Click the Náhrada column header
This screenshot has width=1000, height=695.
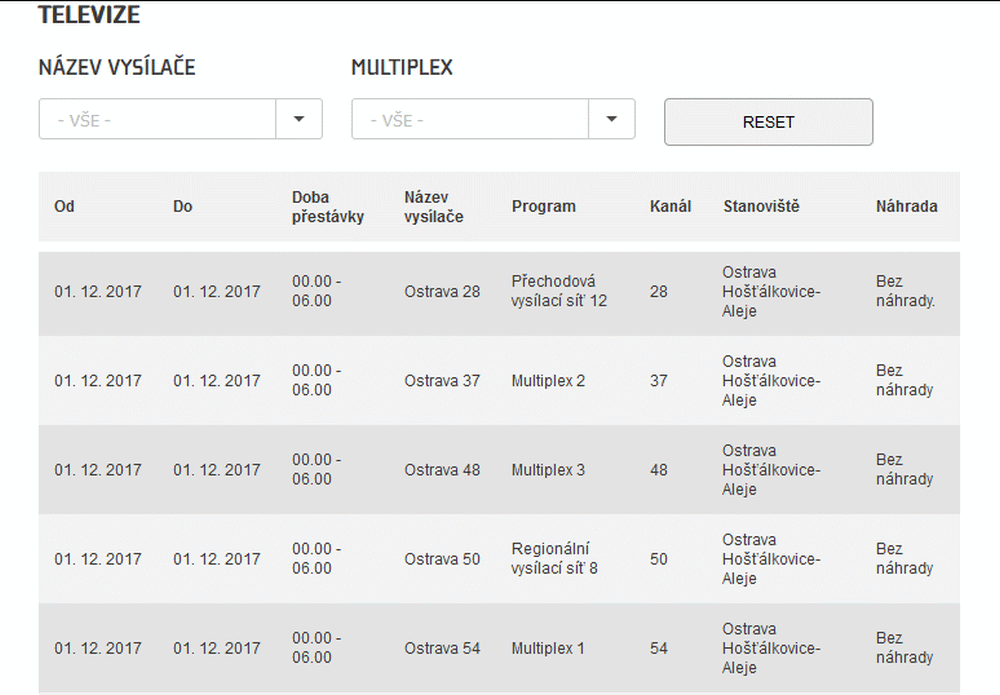pyautogui.click(x=907, y=207)
